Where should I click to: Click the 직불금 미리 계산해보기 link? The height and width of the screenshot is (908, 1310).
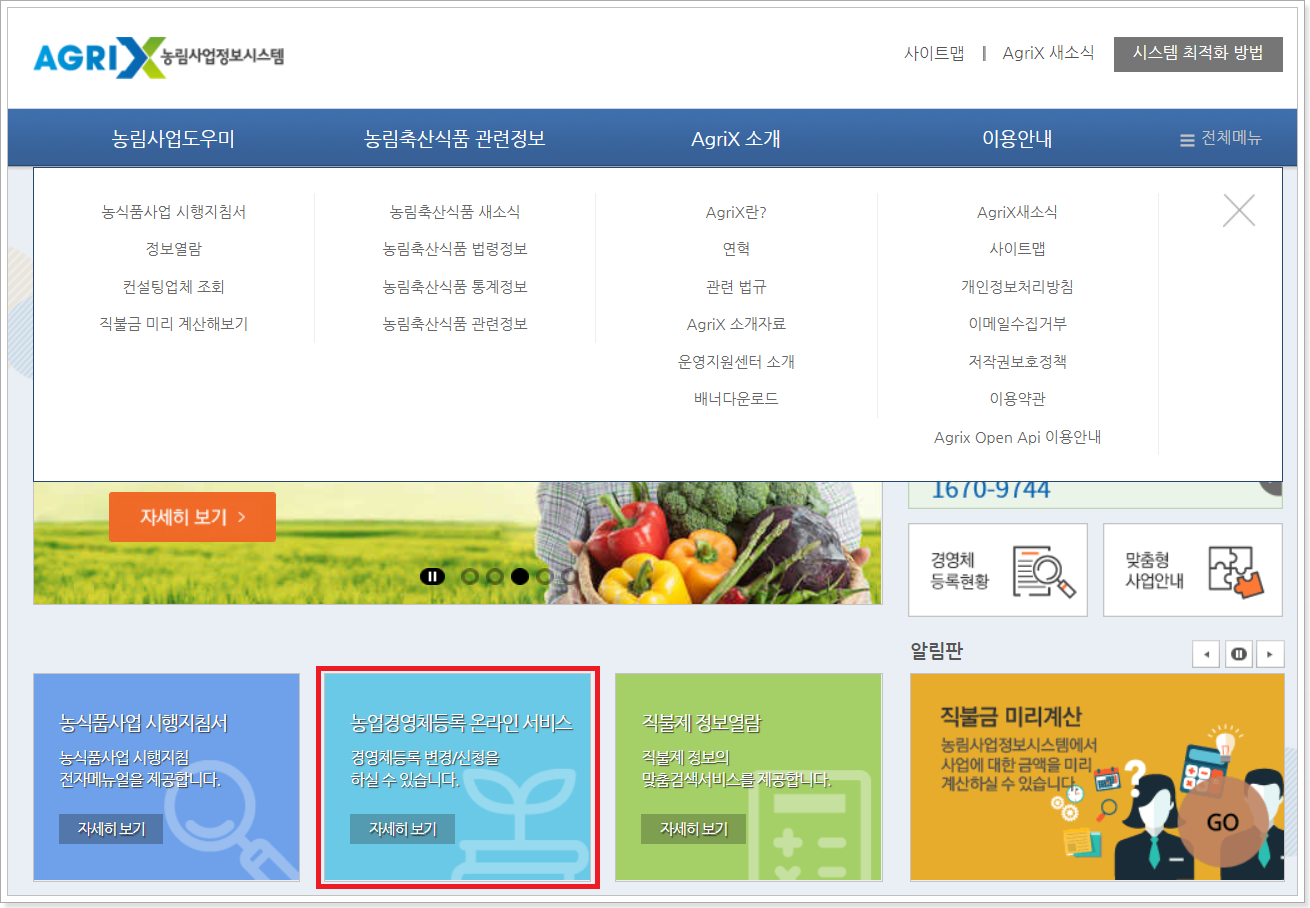pos(172,323)
